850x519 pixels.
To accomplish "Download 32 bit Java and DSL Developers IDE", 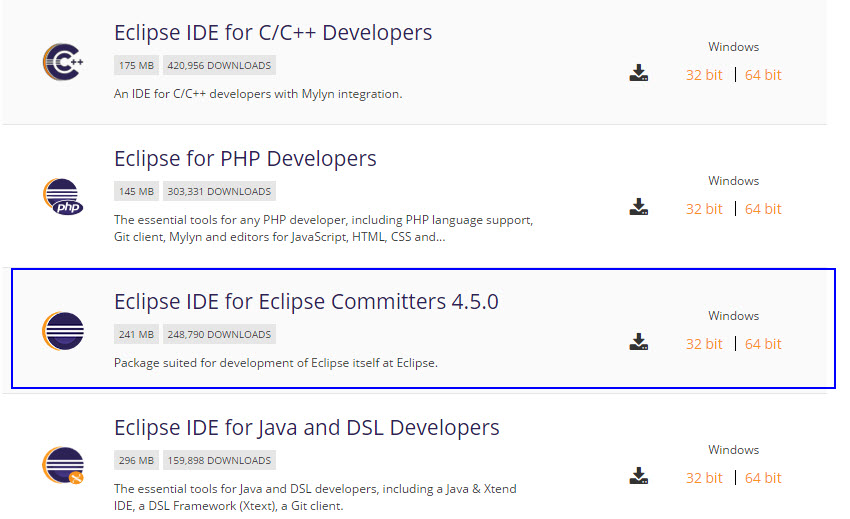I will pyautogui.click(x=703, y=478).
